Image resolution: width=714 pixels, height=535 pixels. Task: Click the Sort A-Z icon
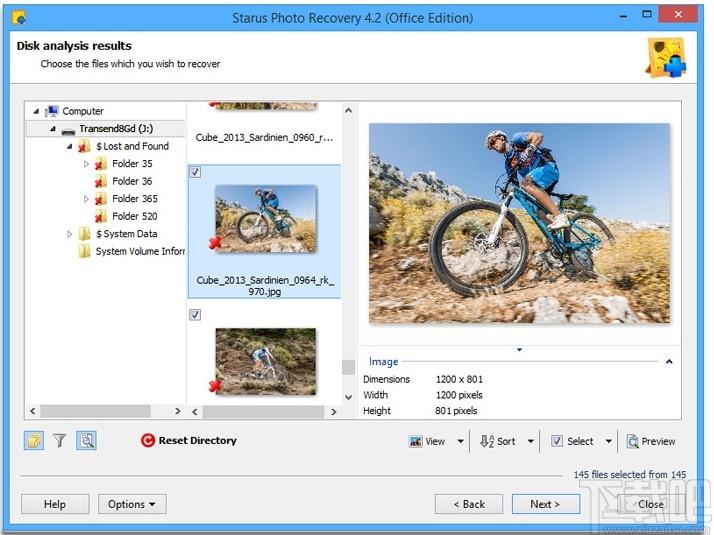486,441
